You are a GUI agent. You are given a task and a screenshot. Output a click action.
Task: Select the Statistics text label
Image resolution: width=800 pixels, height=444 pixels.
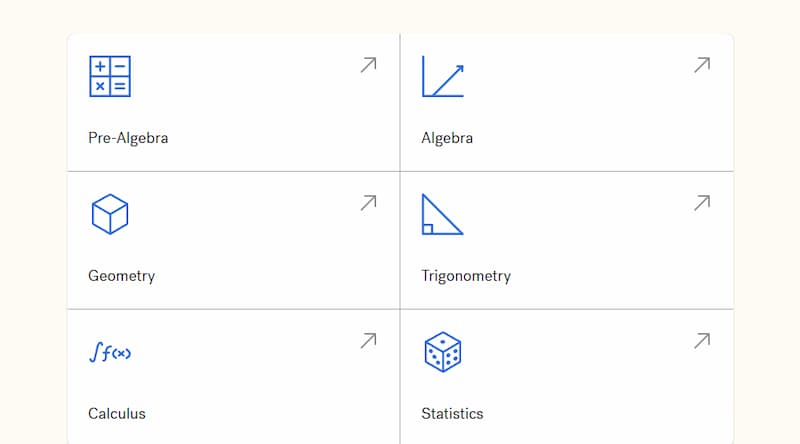click(452, 413)
